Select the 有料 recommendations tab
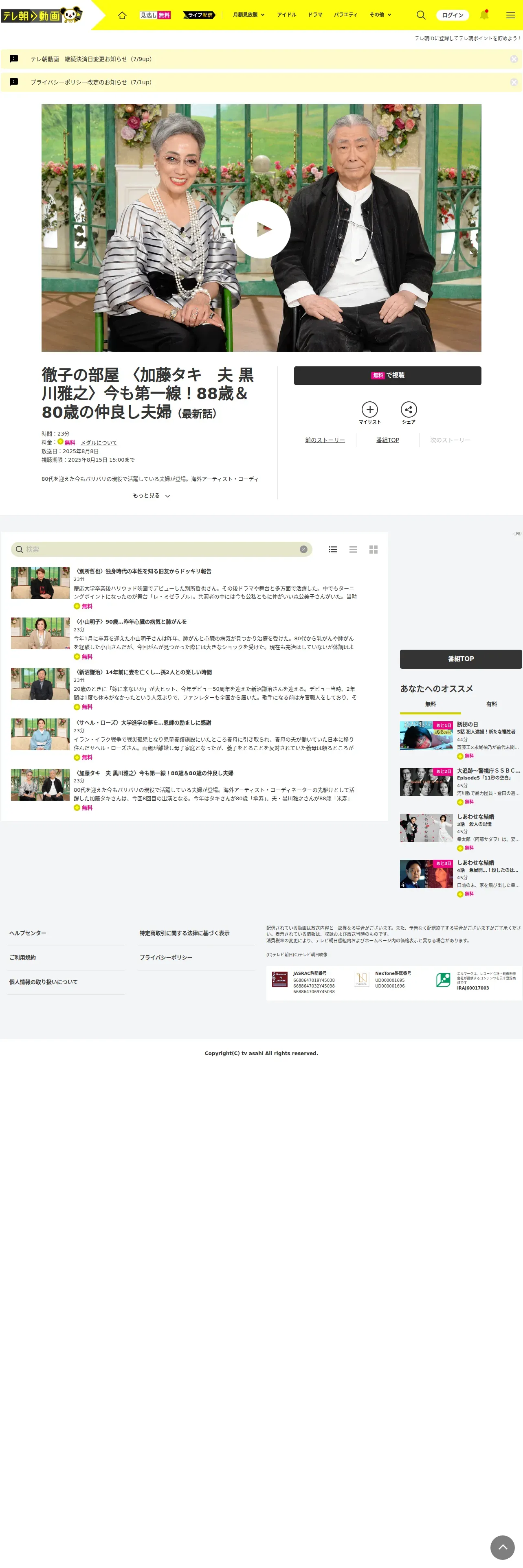 (491, 704)
